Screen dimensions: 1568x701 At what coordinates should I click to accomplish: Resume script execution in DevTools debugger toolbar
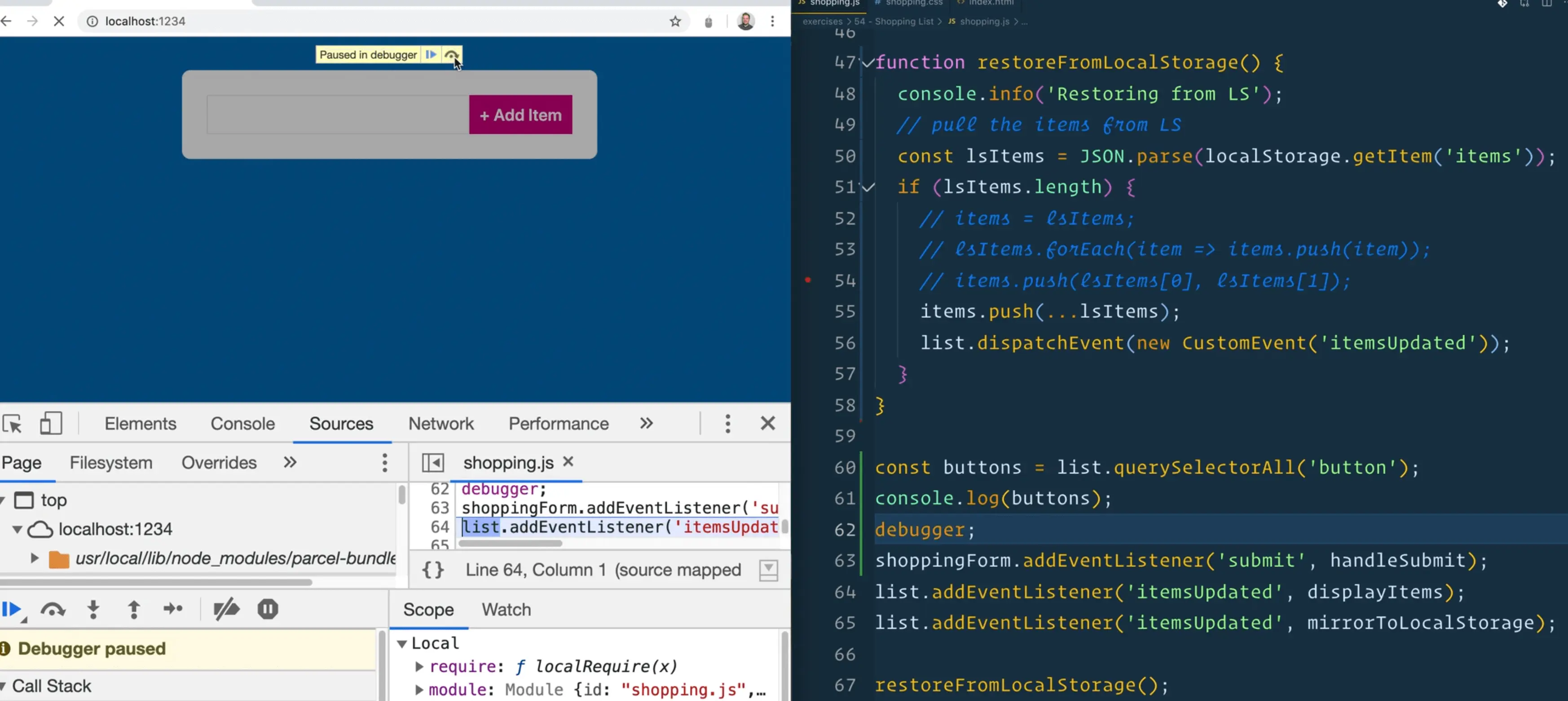(x=11, y=609)
